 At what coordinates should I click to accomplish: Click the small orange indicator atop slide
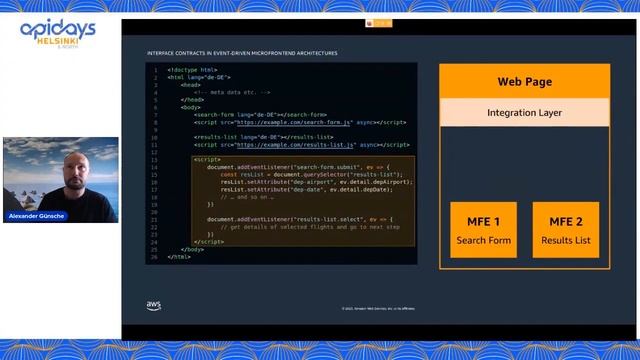(379, 23)
